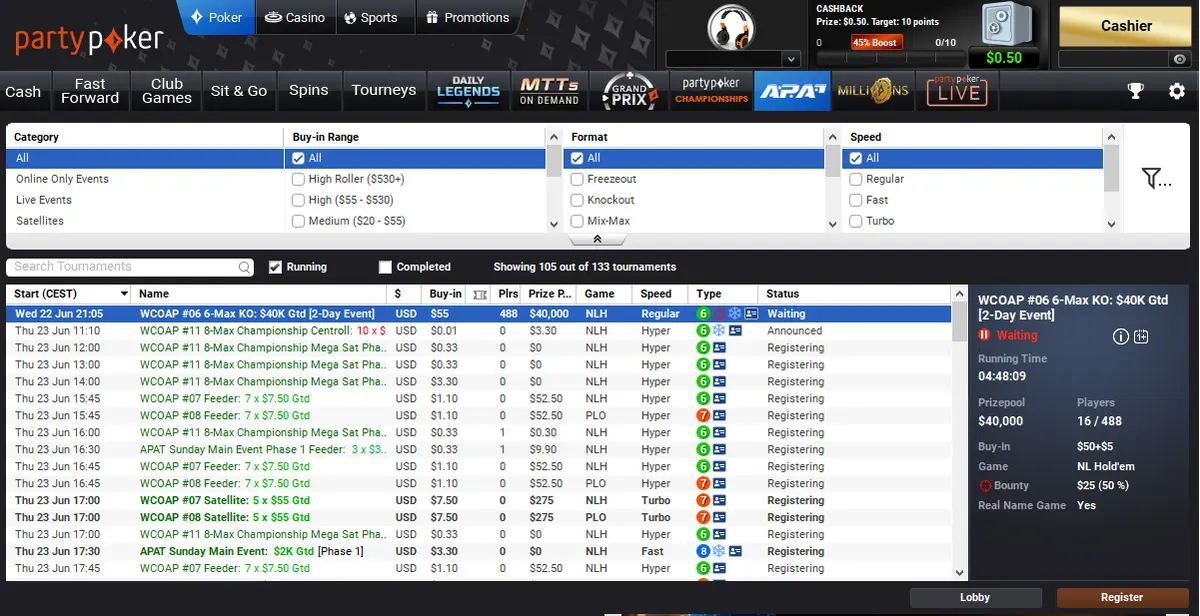
Task: Switch to the Casino tab
Action: point(296,17)
